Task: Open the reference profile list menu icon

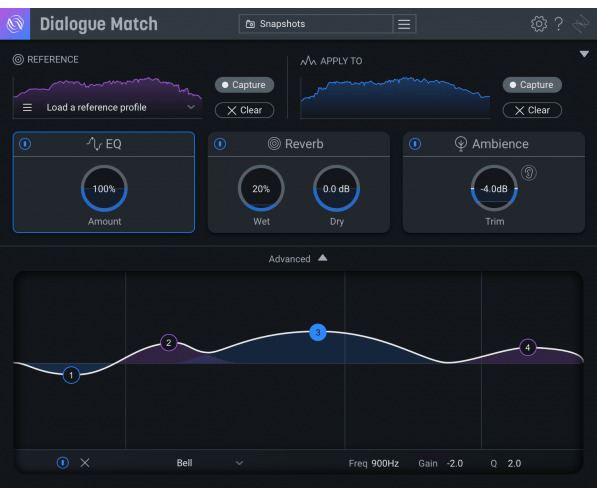Action: pos(27,108)
